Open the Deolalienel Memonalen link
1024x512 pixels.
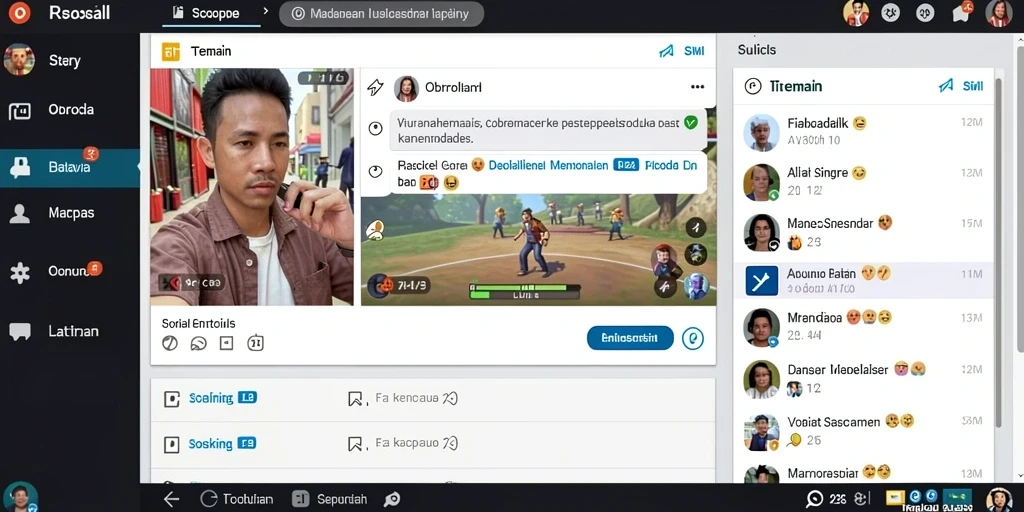coord(549,166)
